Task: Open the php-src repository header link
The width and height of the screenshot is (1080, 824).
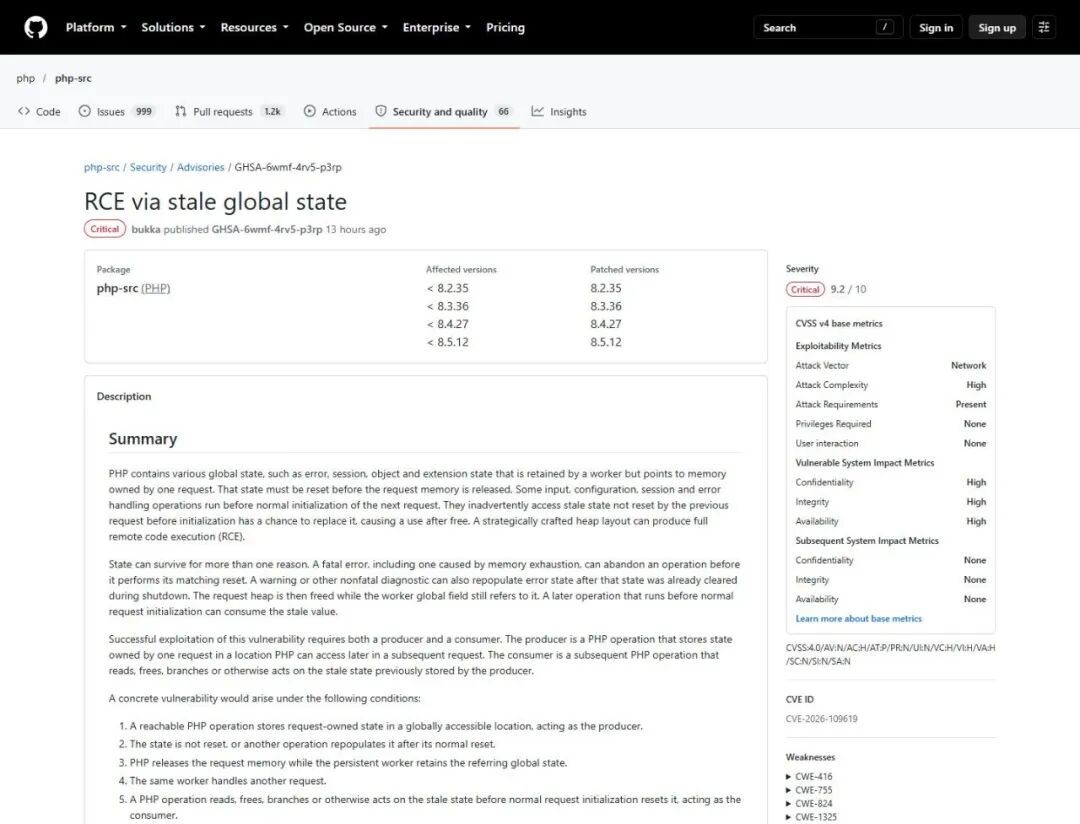Action: (x=73, y=78)
